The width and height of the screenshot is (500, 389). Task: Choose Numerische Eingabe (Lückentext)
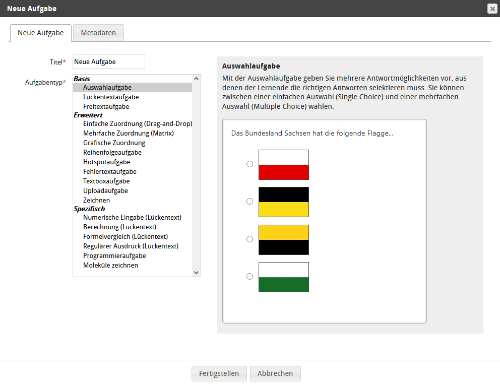[x=132, y=217]
